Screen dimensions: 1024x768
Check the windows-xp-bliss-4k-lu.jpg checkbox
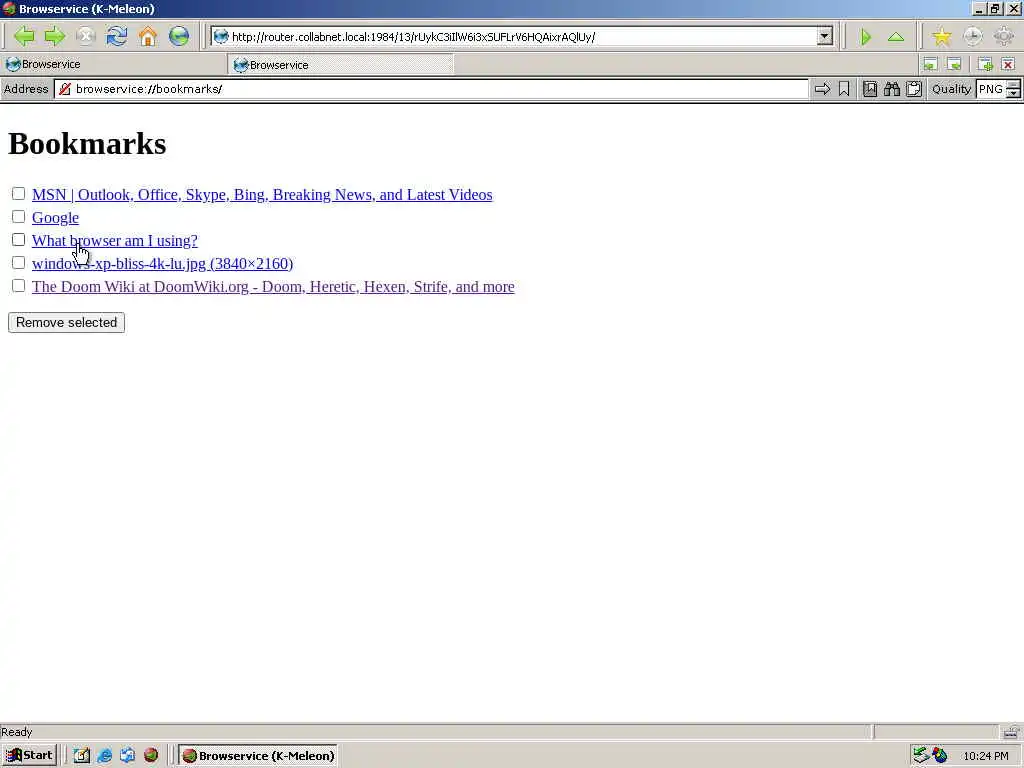pos(18,263)
